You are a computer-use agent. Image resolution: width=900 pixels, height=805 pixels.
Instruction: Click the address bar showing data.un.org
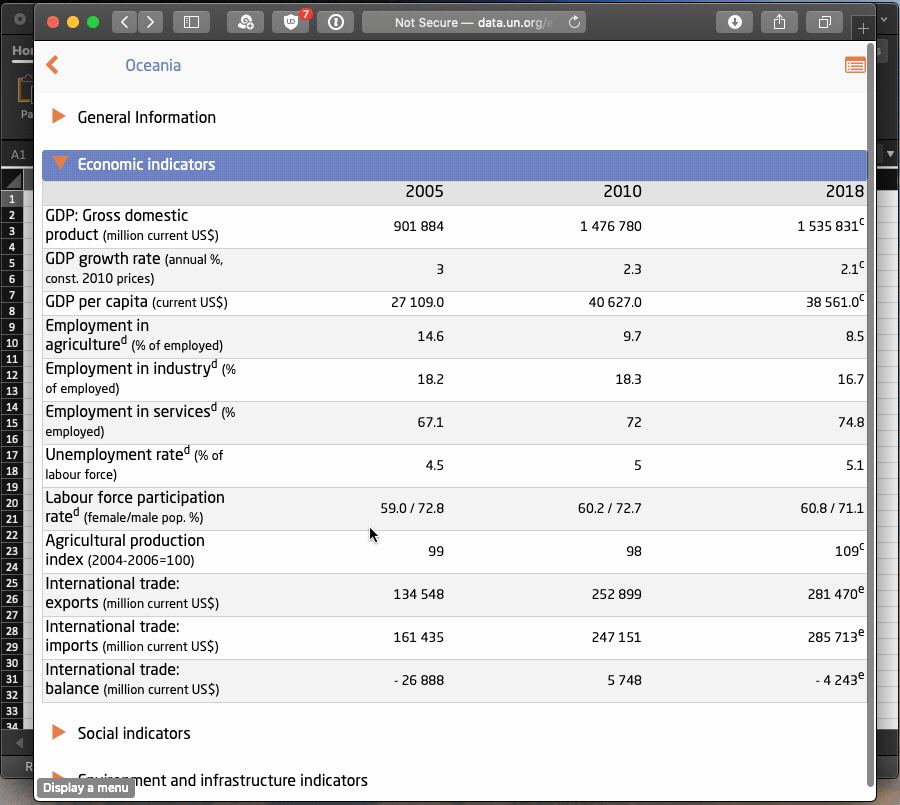coord(470,22)
